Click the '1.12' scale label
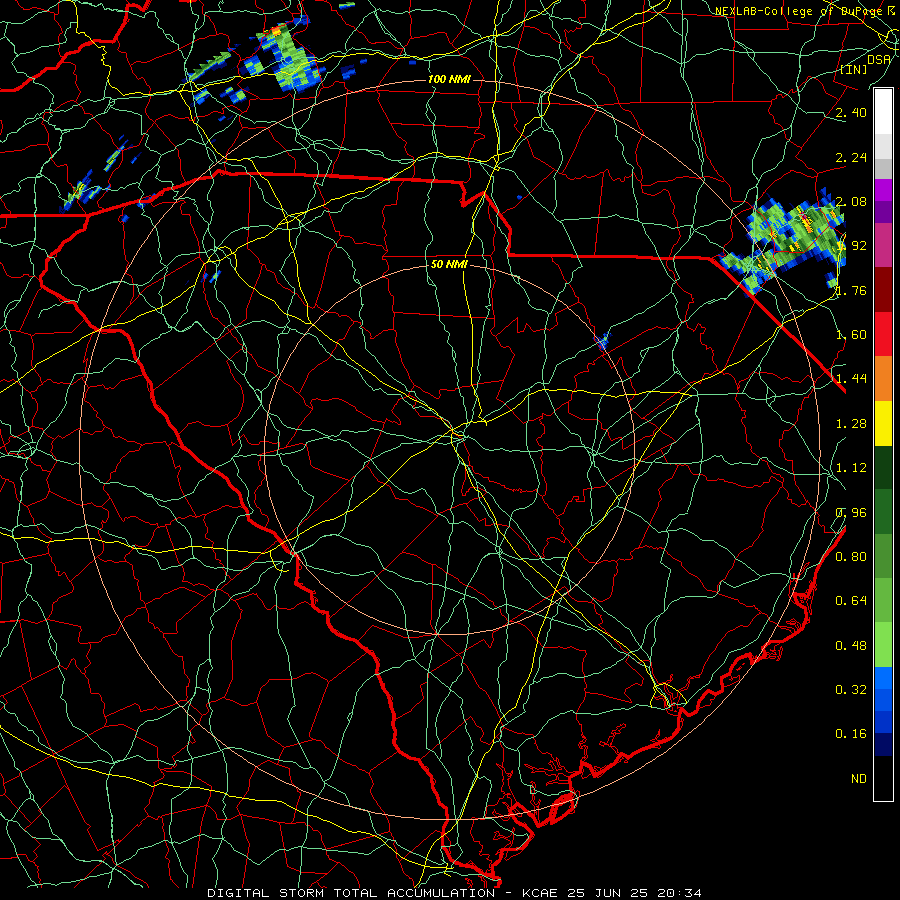900x900 pixels. tap(852, 468)
